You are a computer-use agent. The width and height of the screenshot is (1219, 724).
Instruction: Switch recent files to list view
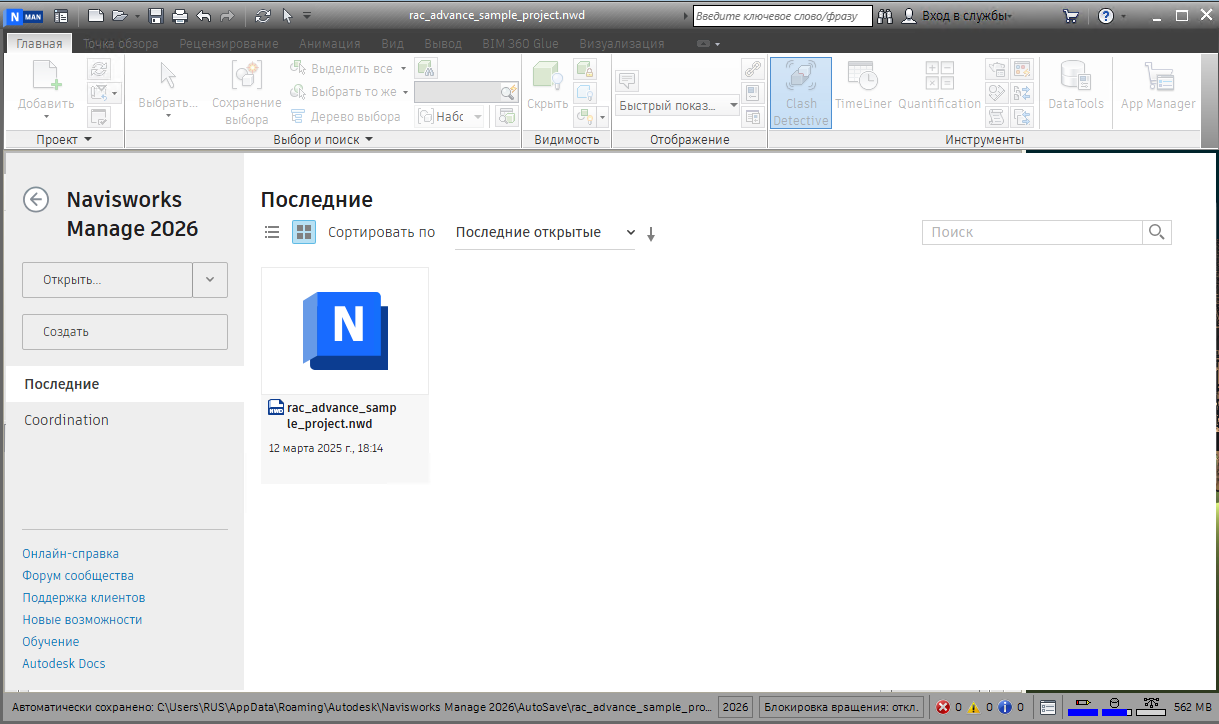click(272, 232)
